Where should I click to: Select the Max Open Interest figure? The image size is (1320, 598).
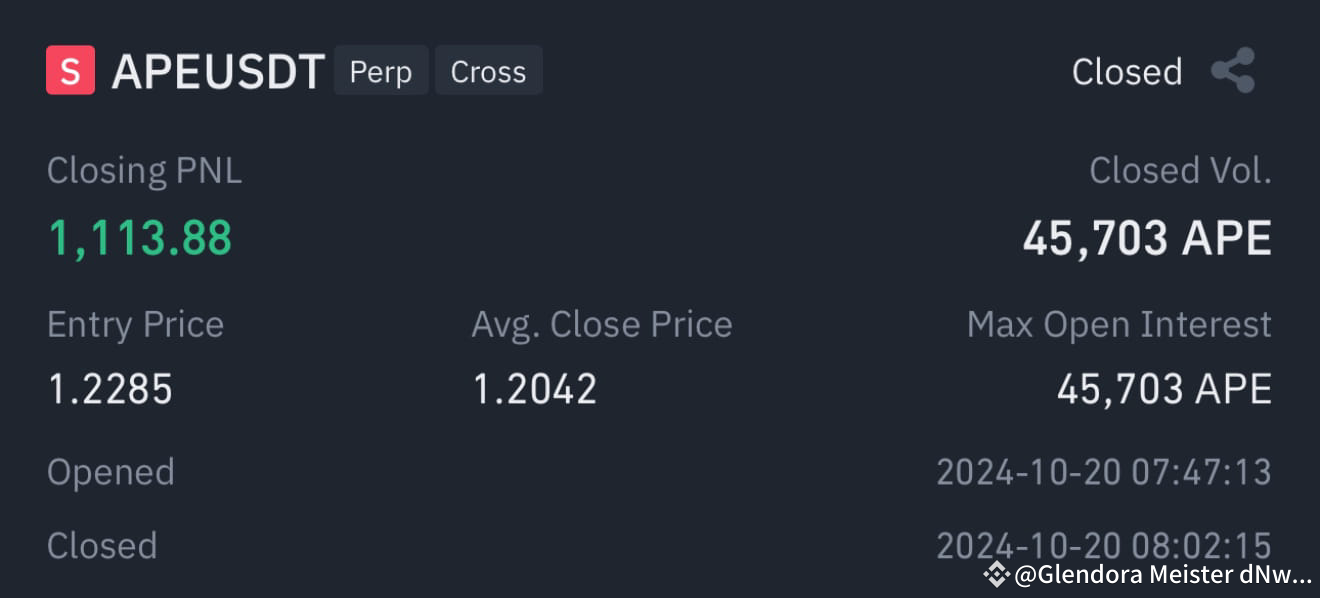click(x=1165, y=388)
